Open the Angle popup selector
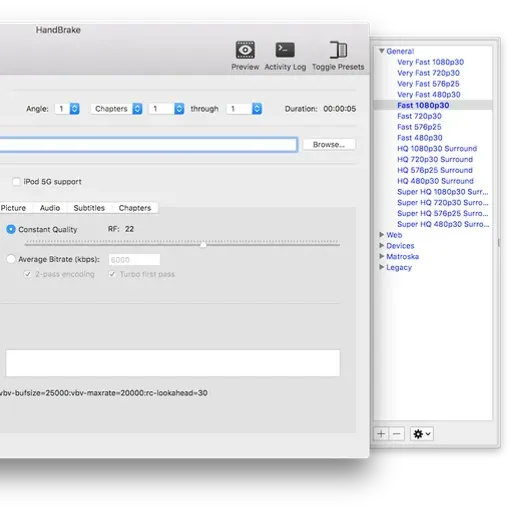512x512 pixels. [x=67, y=109]
